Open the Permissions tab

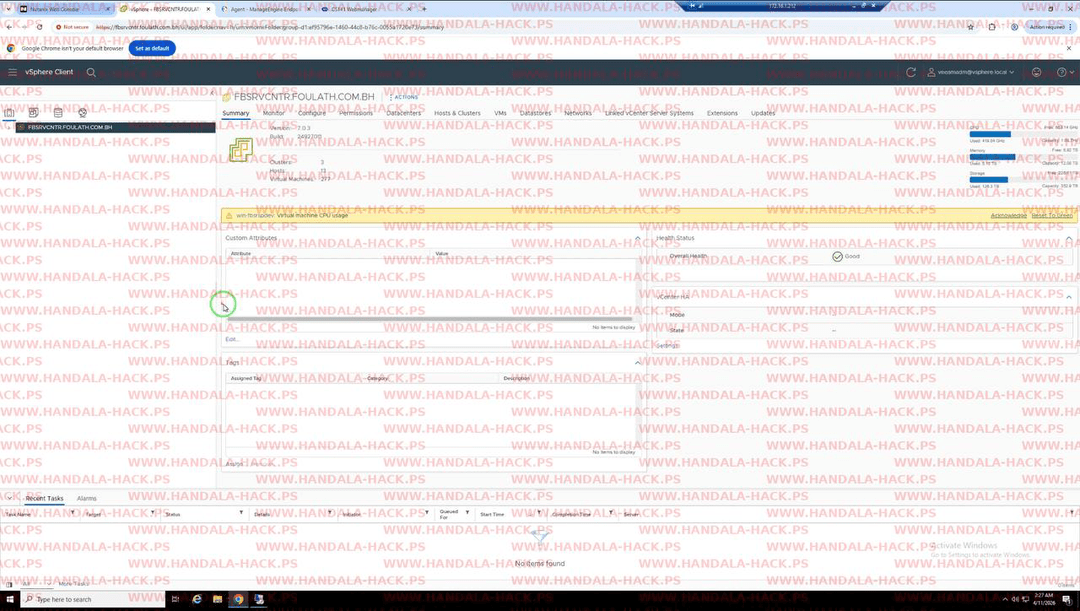point(355,113)
